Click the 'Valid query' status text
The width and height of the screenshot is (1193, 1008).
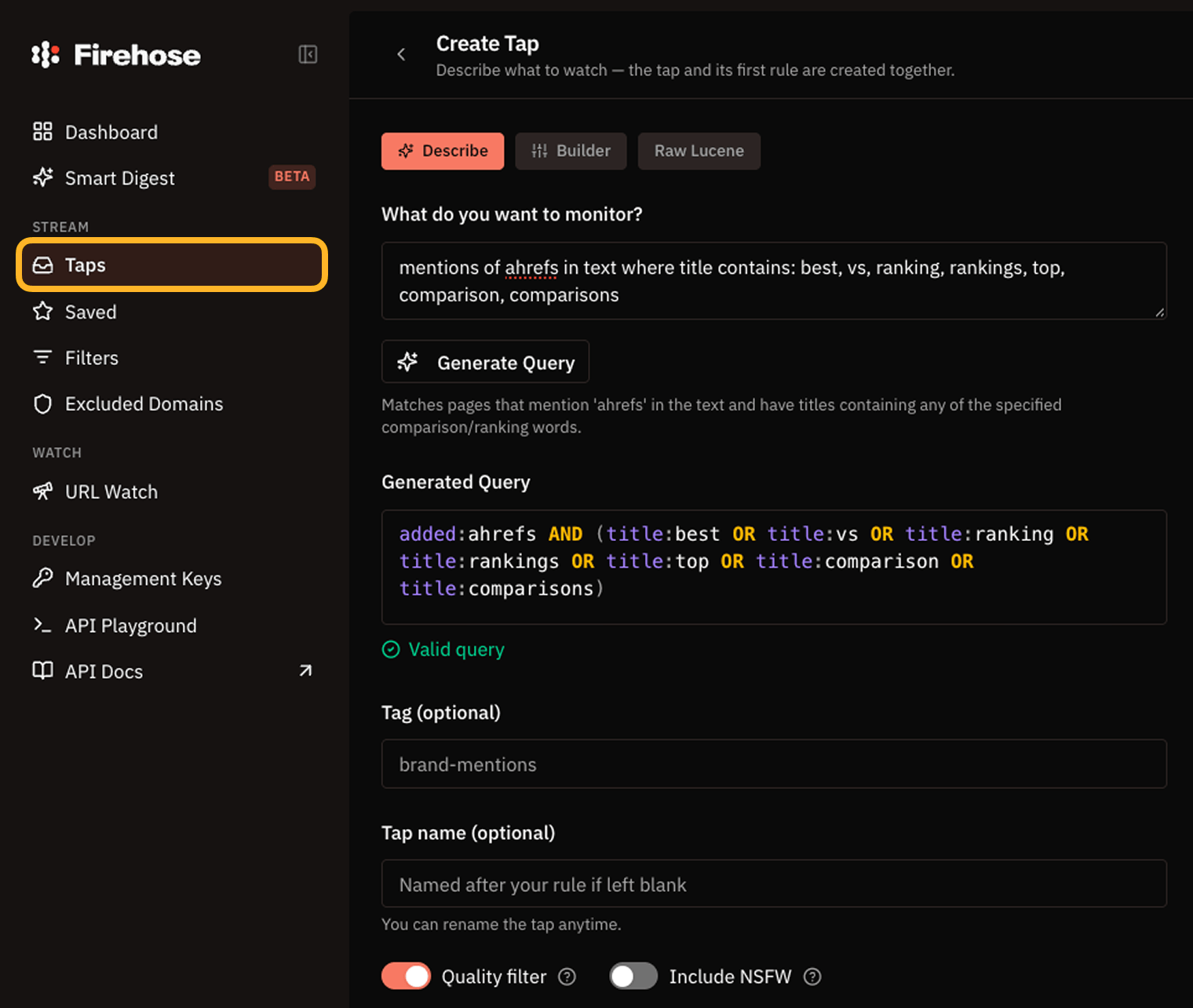pos(457,649)
